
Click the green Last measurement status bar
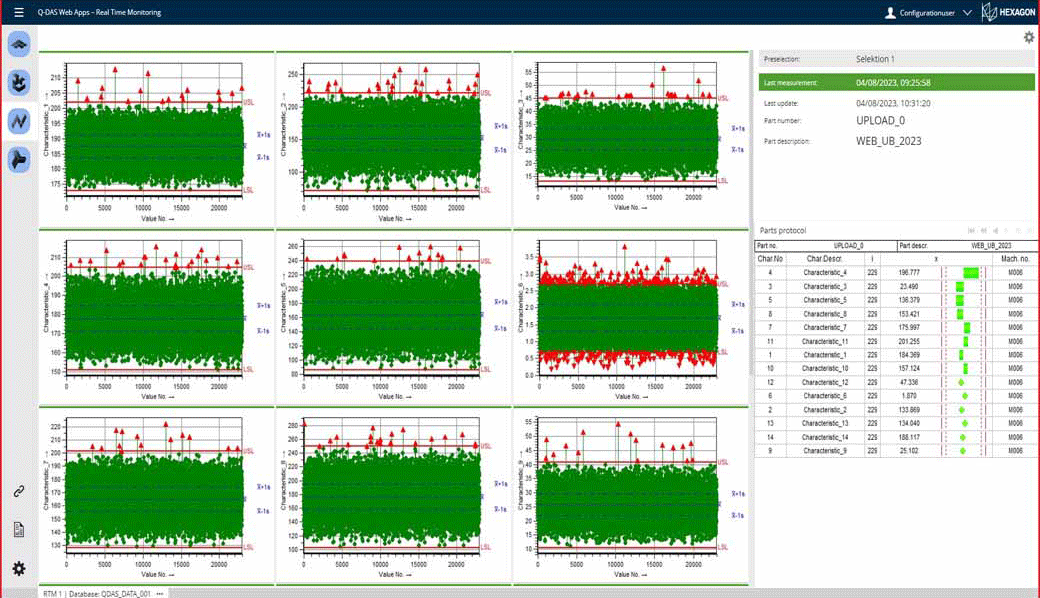[896, 82]
